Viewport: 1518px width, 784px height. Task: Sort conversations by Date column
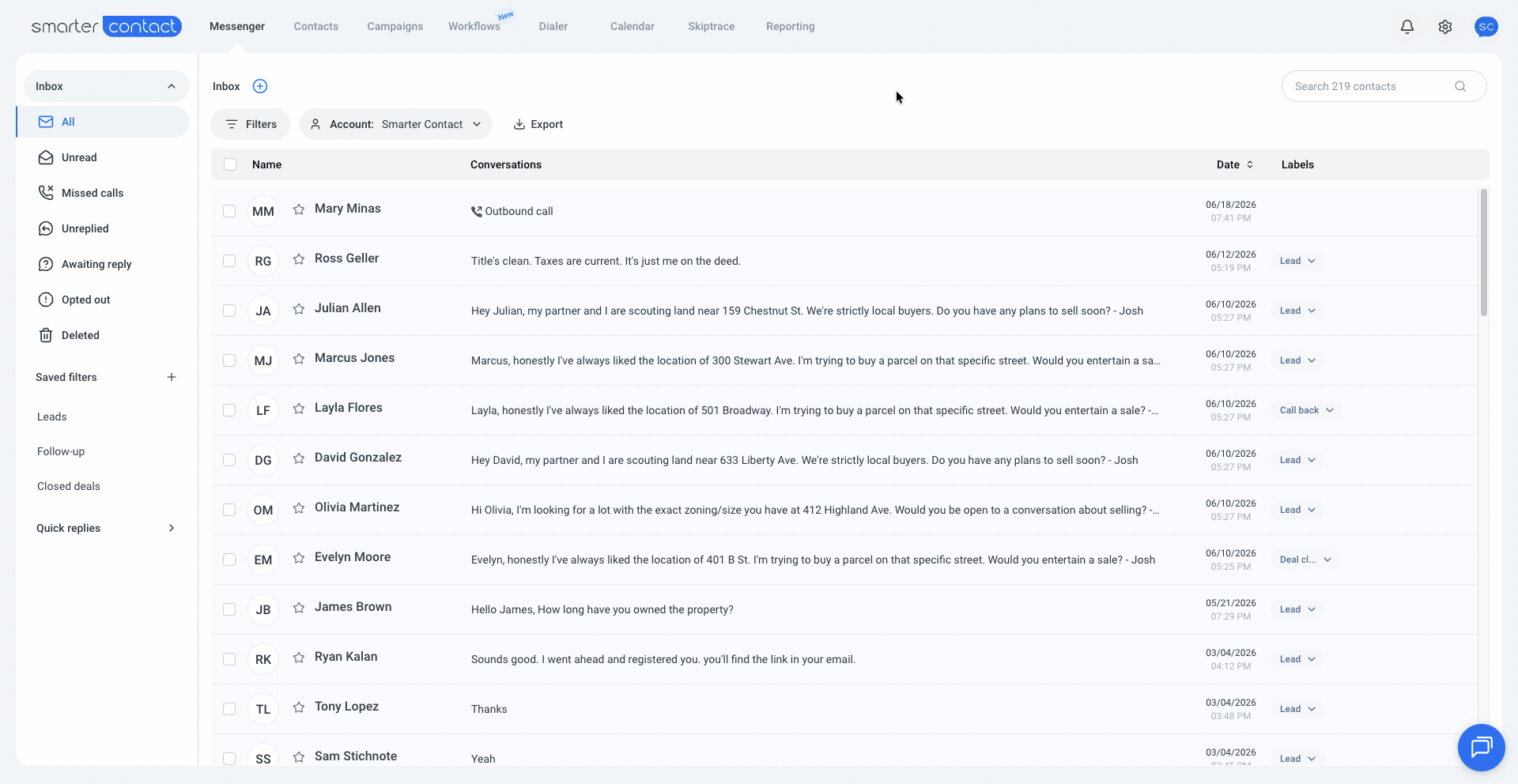[x=1235, y=164]
